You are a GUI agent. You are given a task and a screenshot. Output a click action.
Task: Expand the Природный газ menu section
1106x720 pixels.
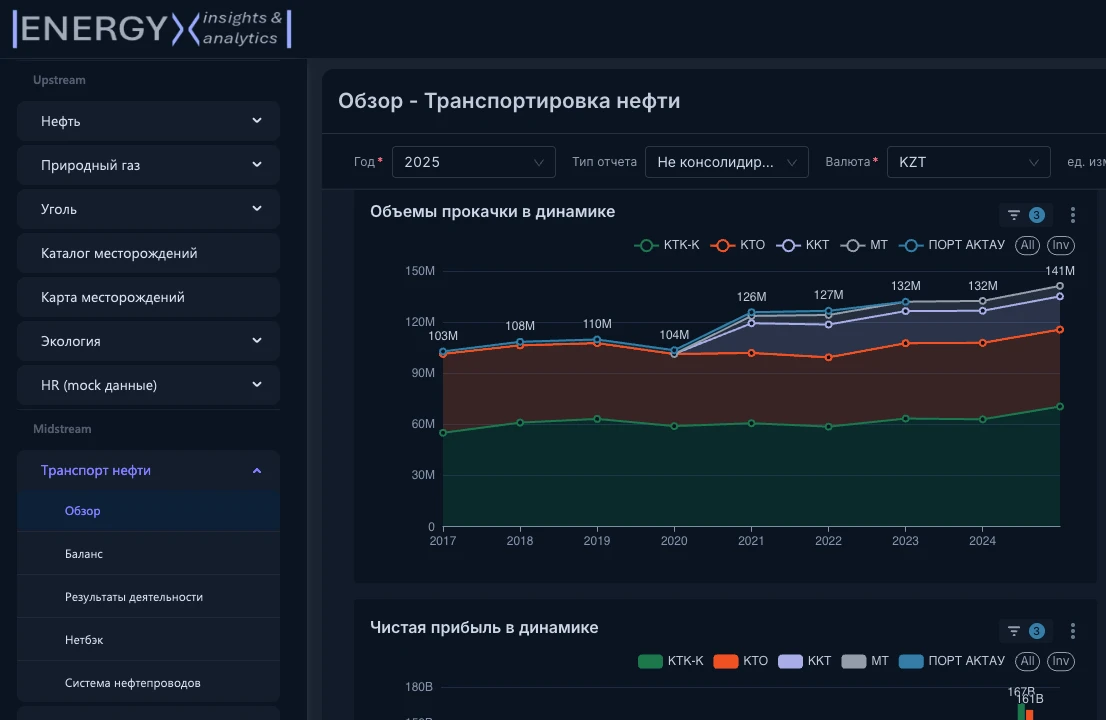pos(149,165)
